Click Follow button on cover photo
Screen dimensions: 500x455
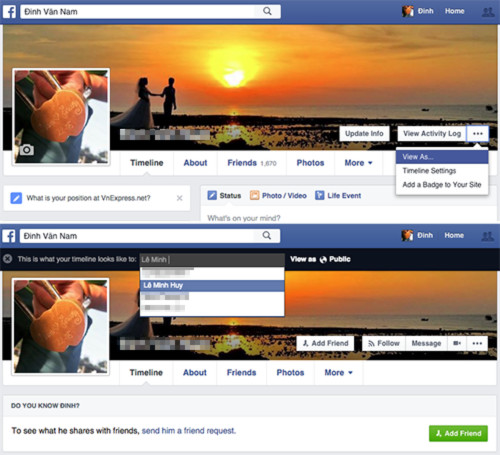[384, 343]
